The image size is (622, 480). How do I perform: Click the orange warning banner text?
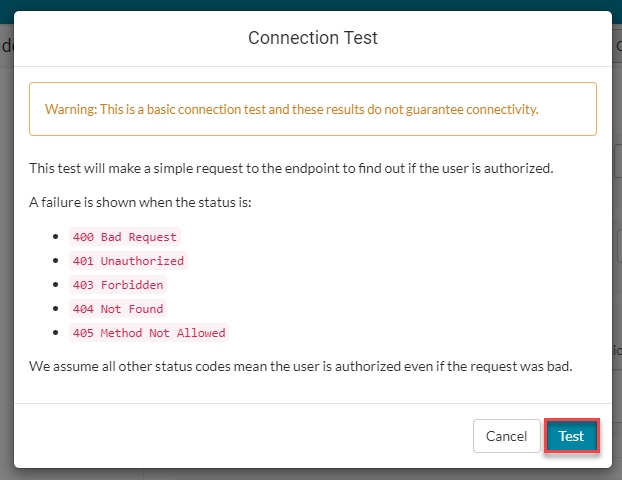pos(312,109)
